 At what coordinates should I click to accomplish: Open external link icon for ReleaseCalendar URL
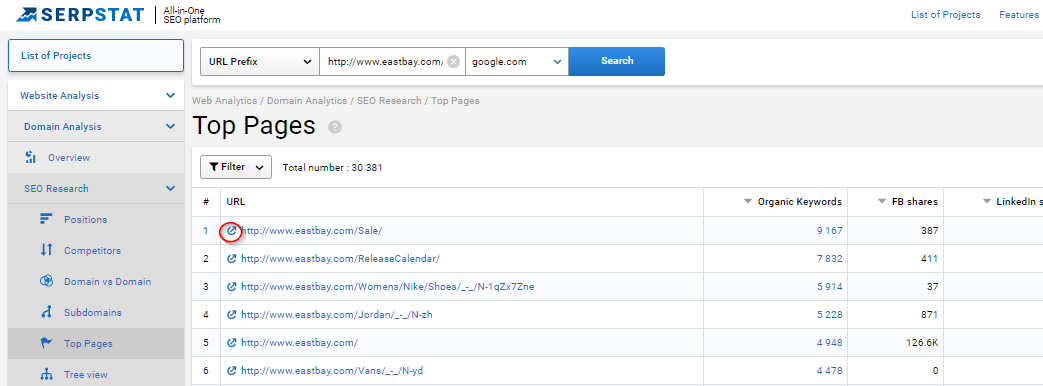232,259
